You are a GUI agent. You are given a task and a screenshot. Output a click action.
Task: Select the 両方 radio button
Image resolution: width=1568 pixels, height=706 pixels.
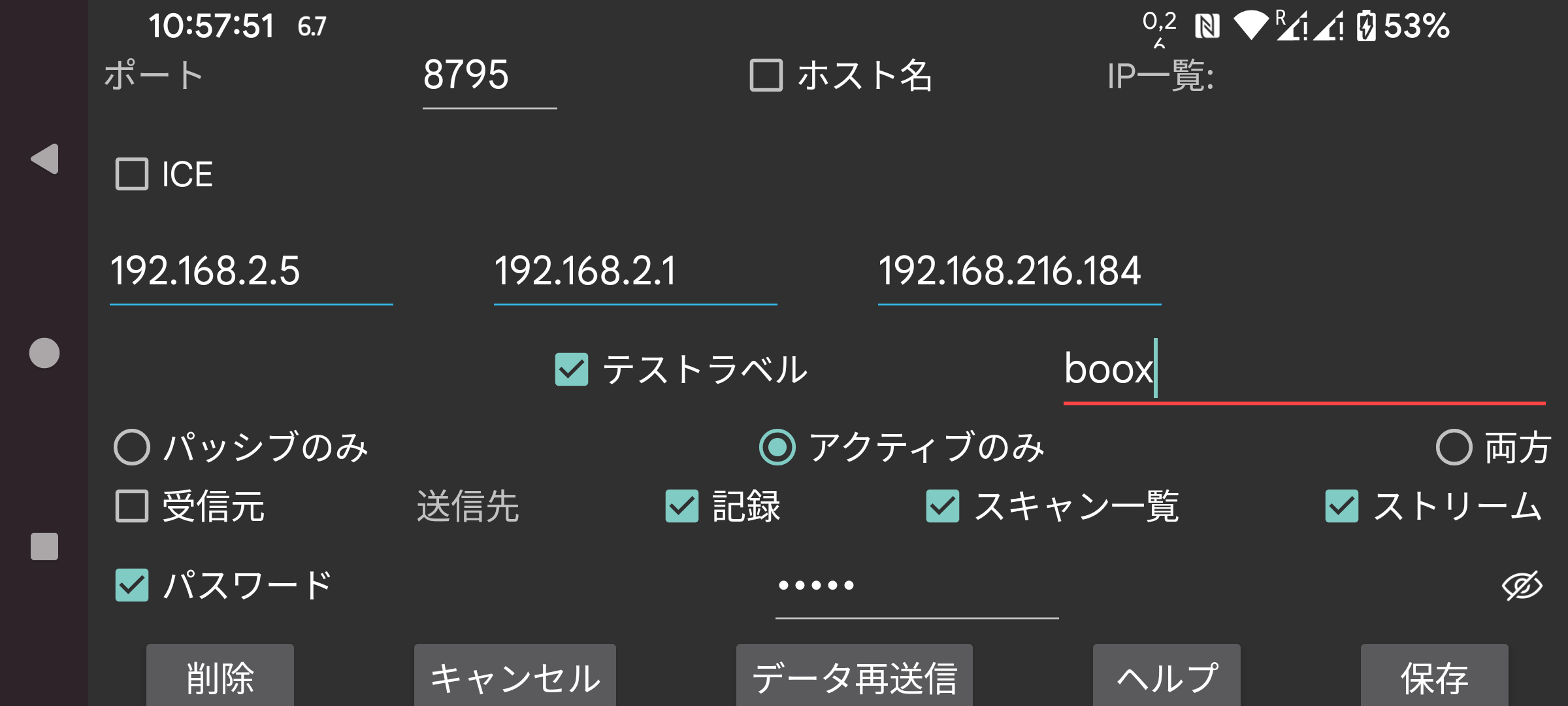click(1455, 448)
